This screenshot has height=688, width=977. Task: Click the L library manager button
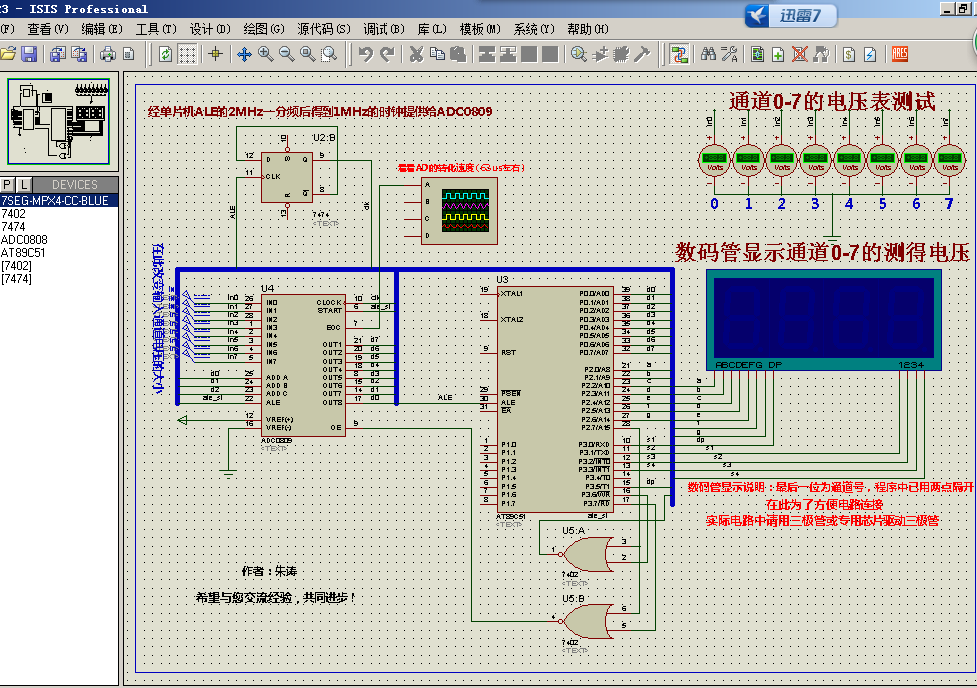(24, 184)
